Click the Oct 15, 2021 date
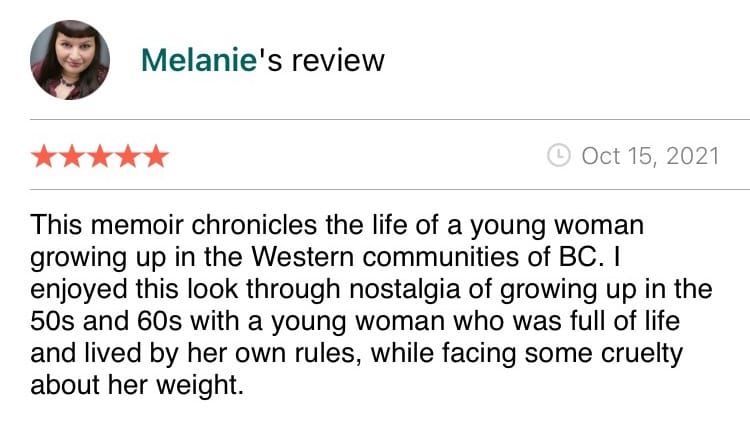 coord(651,156)
